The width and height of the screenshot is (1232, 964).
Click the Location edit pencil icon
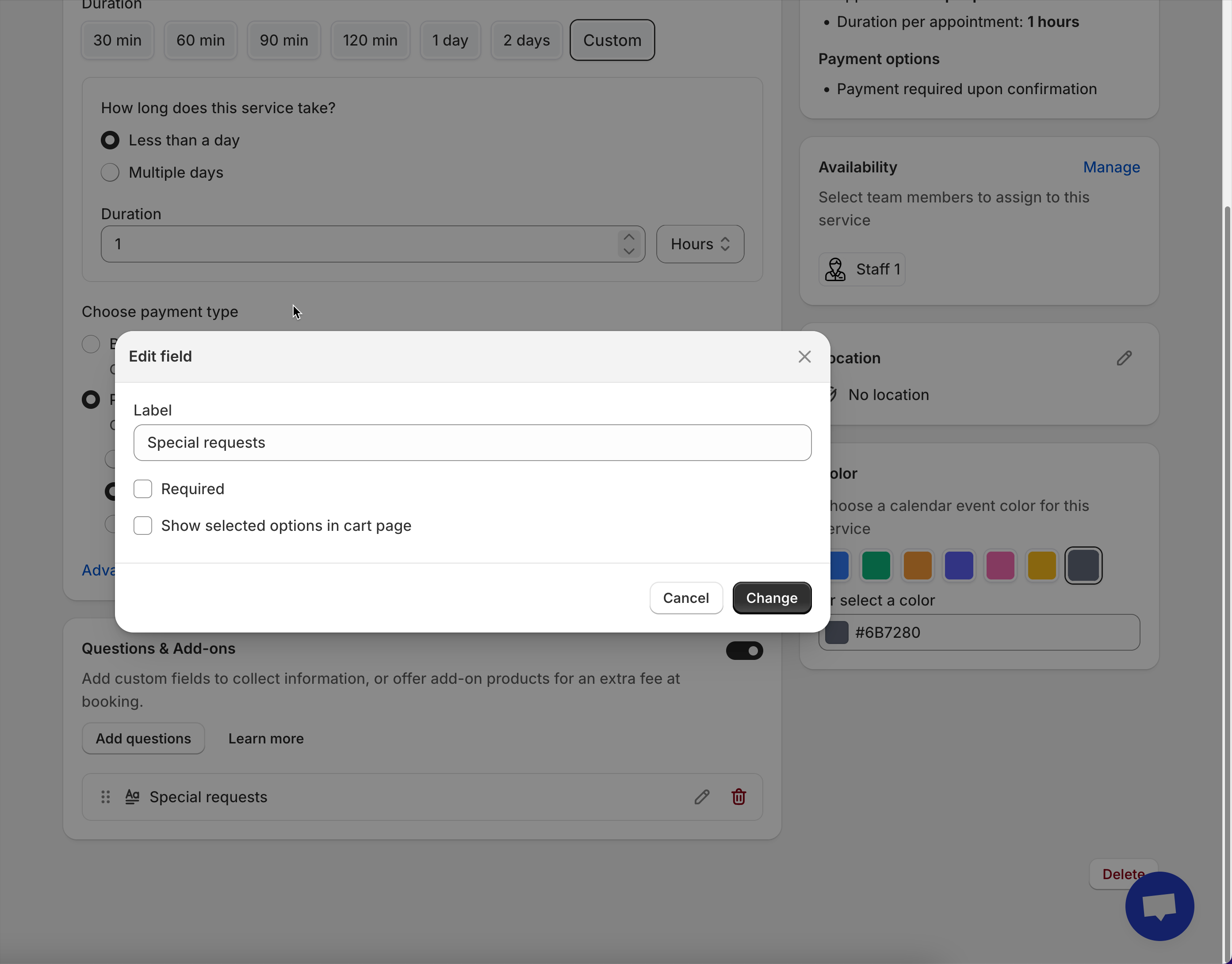click(1124, 358)
